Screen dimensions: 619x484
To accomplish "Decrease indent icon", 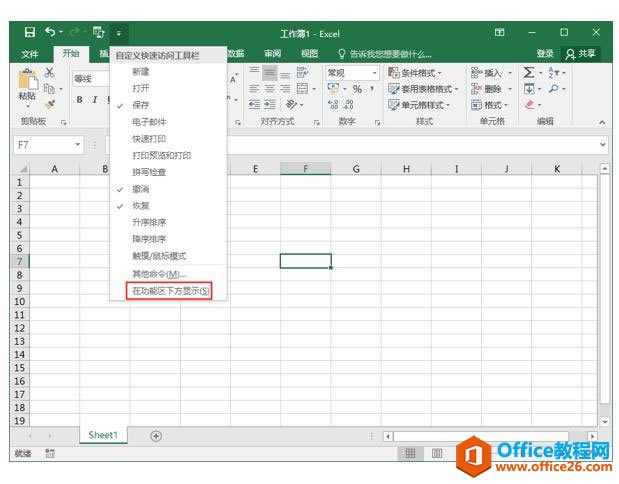I will pyautogui.click(x=255, y=105).
